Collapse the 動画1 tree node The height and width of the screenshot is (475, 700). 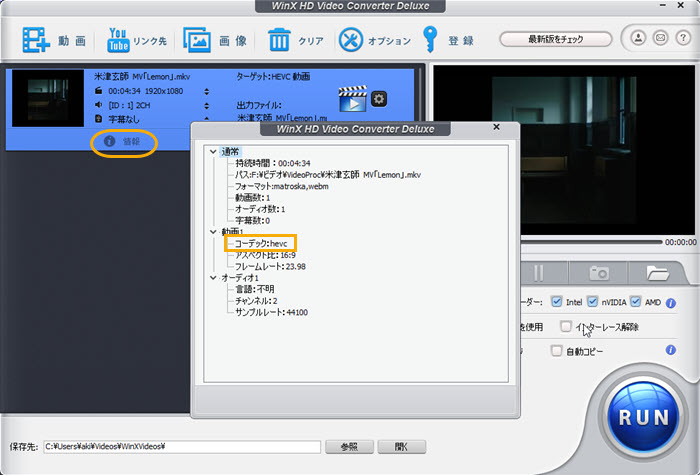click(213, 232)
